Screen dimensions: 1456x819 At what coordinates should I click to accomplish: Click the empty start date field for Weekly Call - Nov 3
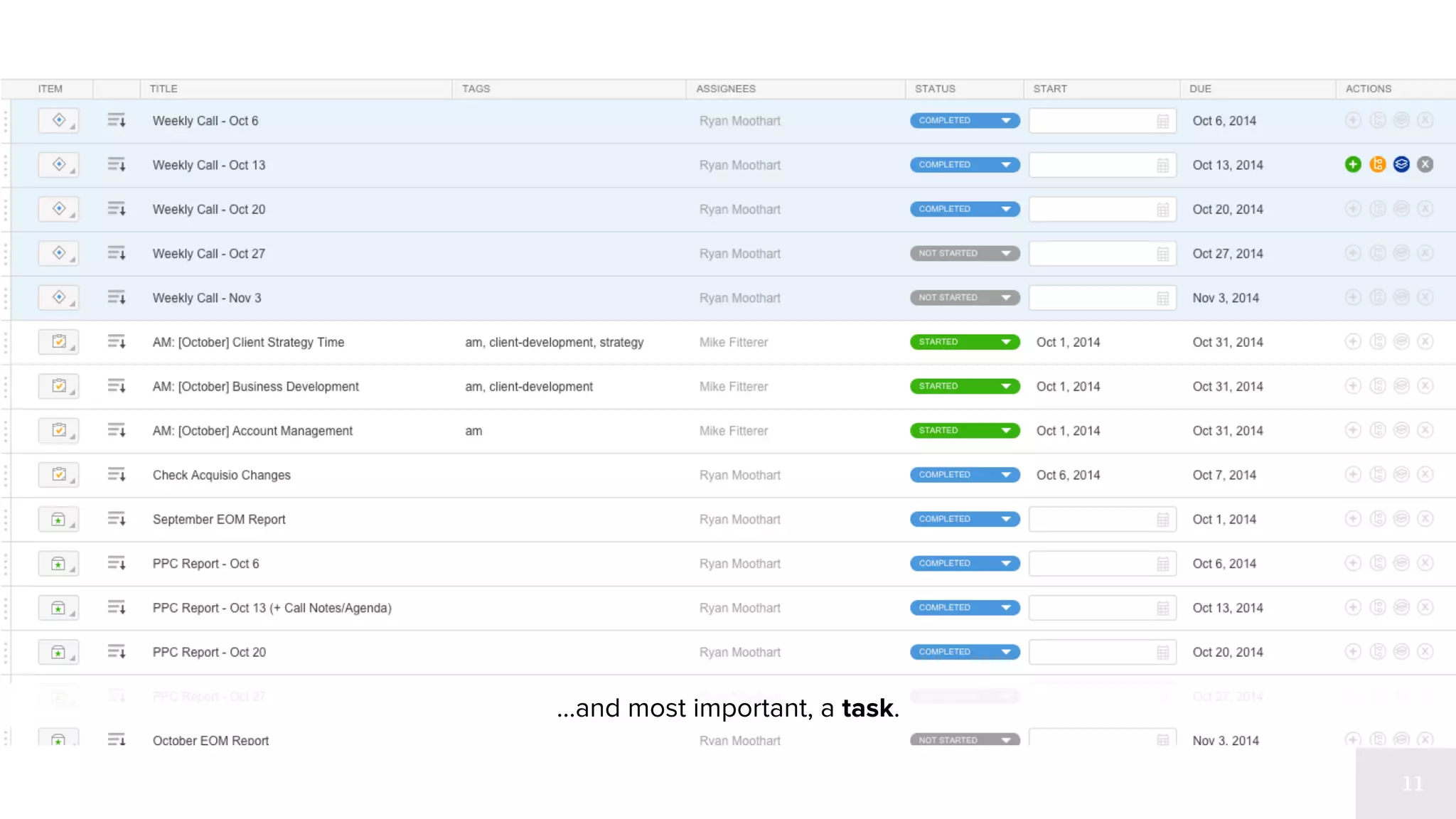(x=1102, y=298)
